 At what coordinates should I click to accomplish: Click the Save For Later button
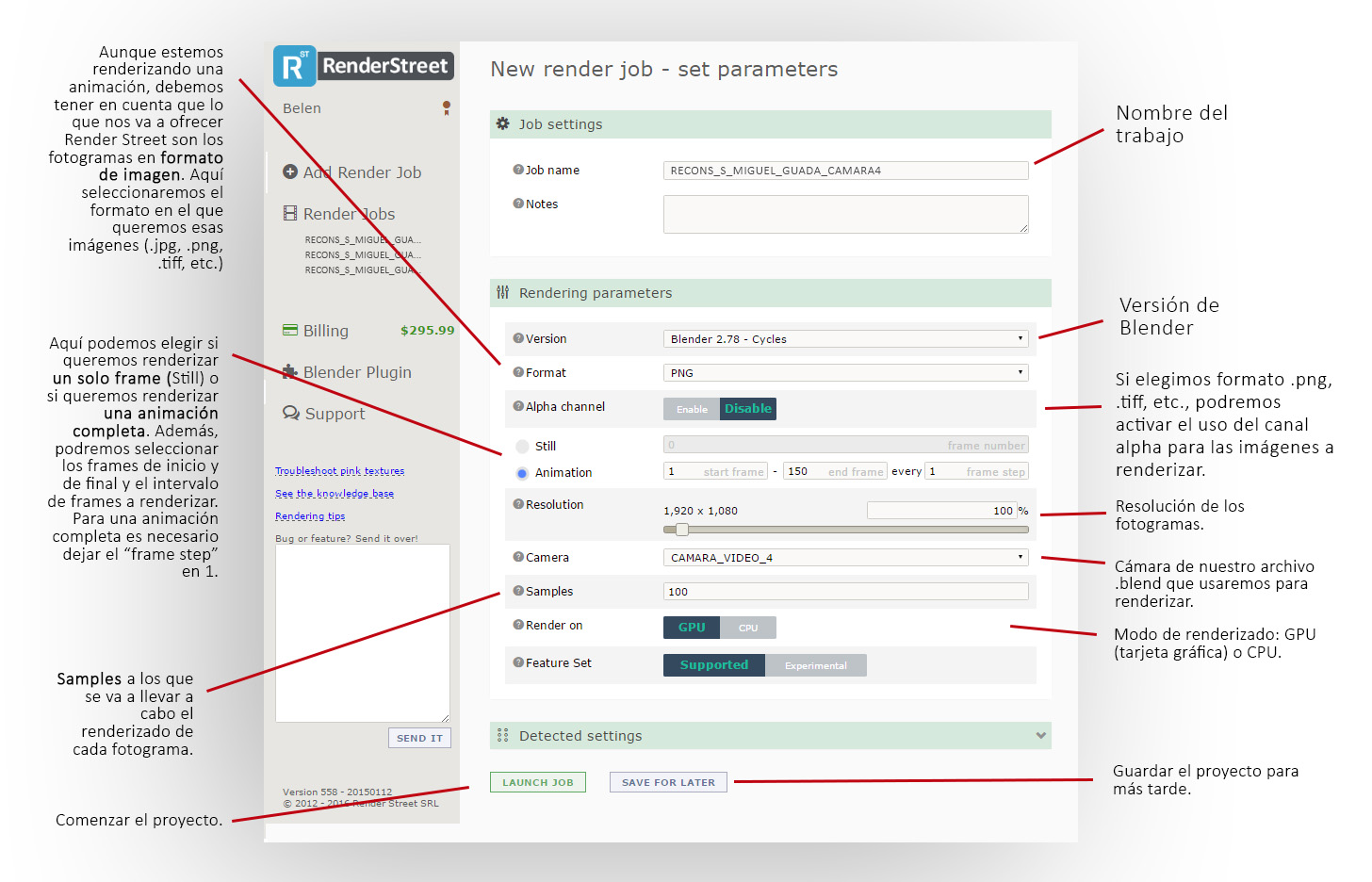[668, 782]
